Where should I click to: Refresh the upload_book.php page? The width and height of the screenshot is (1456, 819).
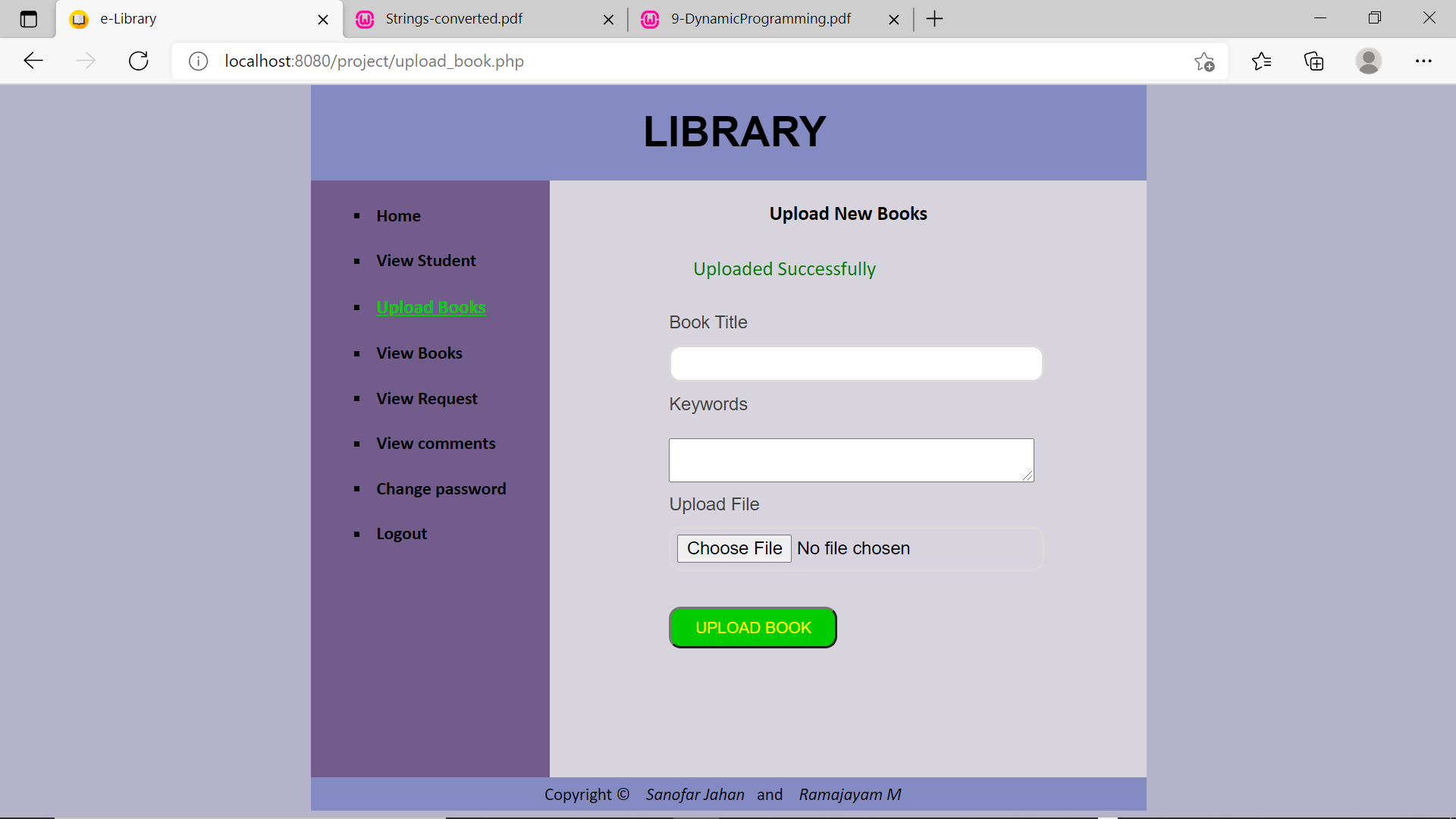click(139, 61)
